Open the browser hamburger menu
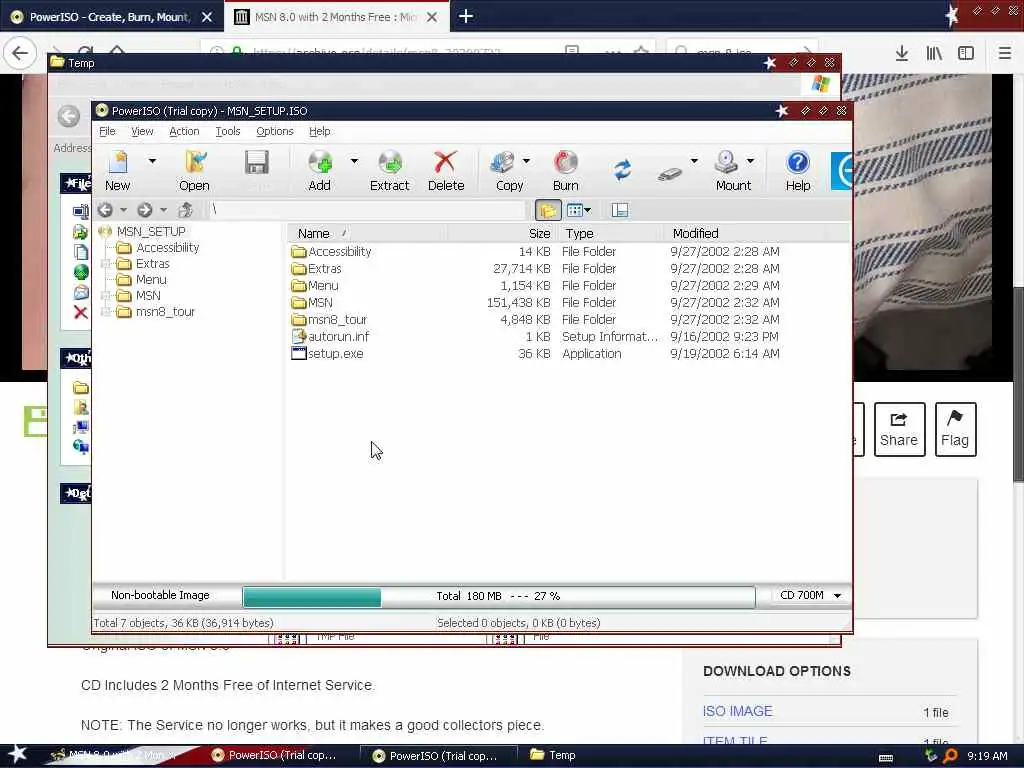Viewport: 1024px width, 768px height. 1004,53
